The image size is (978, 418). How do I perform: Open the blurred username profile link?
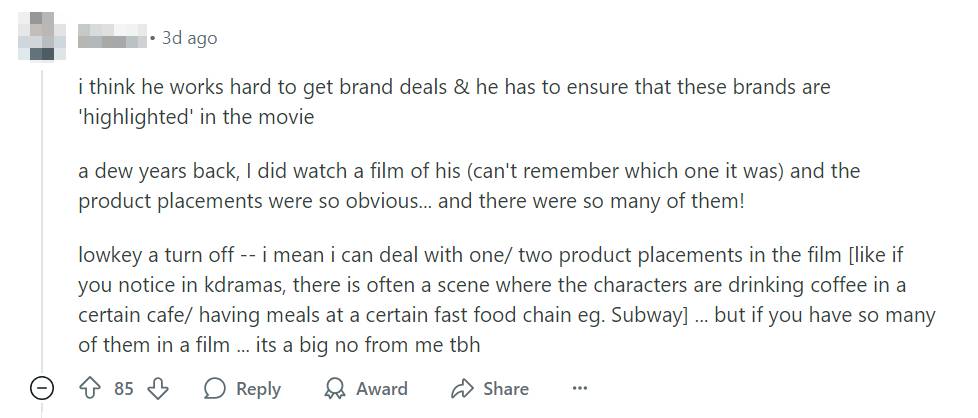(x=111, y=38)
